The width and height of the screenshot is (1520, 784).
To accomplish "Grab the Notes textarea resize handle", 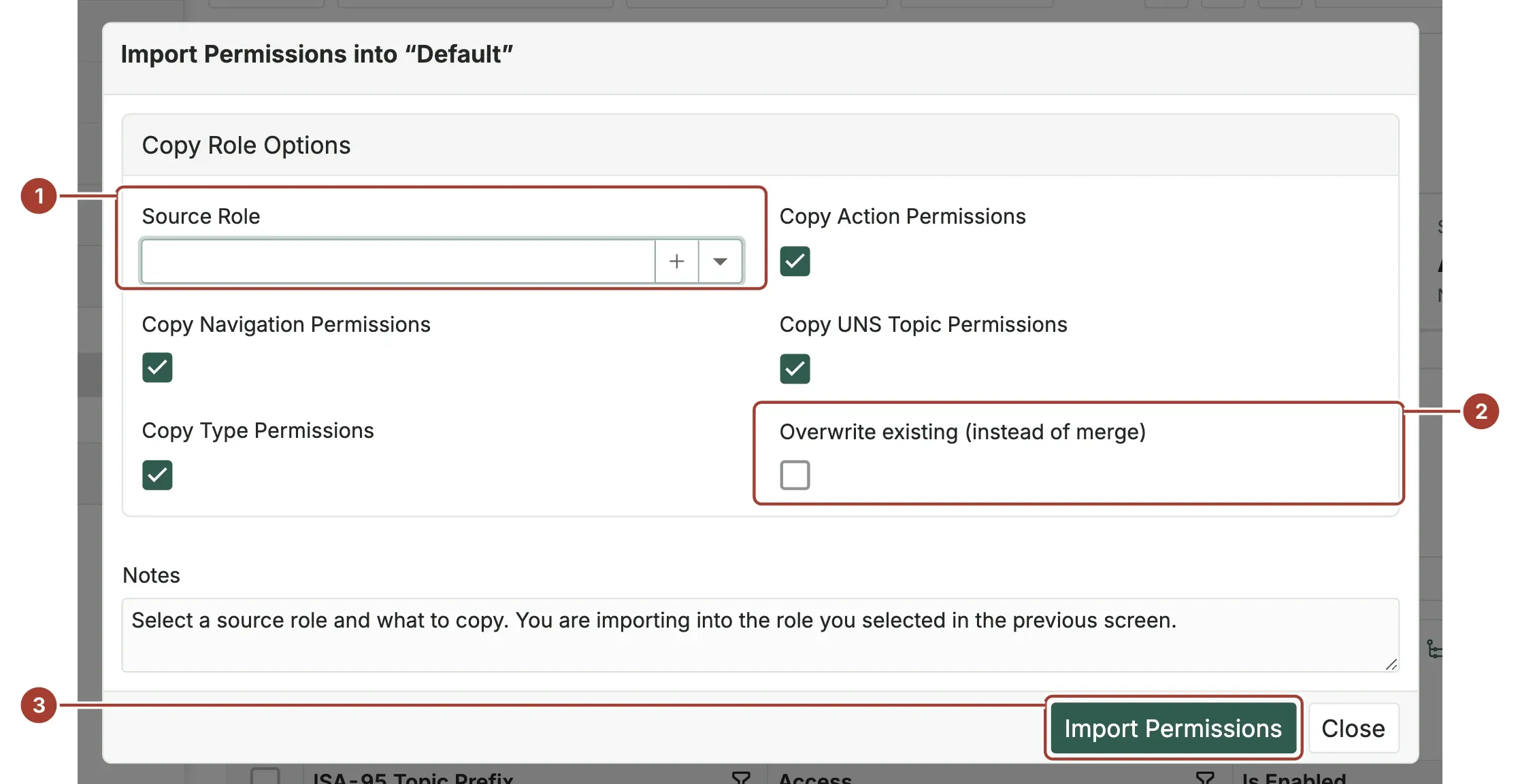I will click(1391, 664).
